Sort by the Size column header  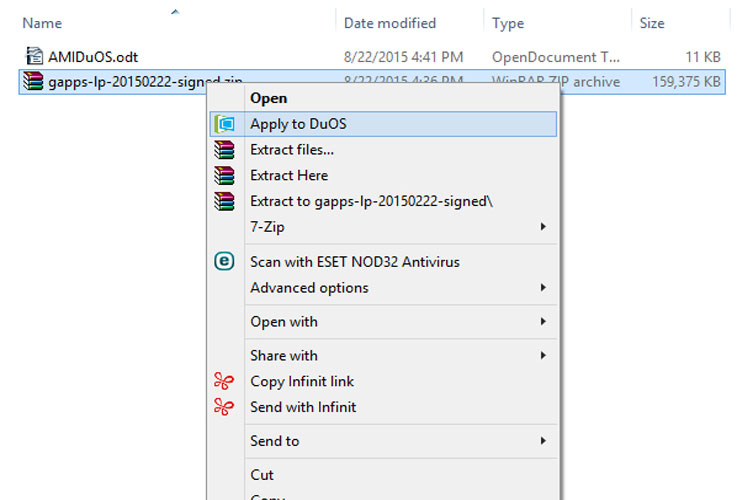[x=652, y=23]
